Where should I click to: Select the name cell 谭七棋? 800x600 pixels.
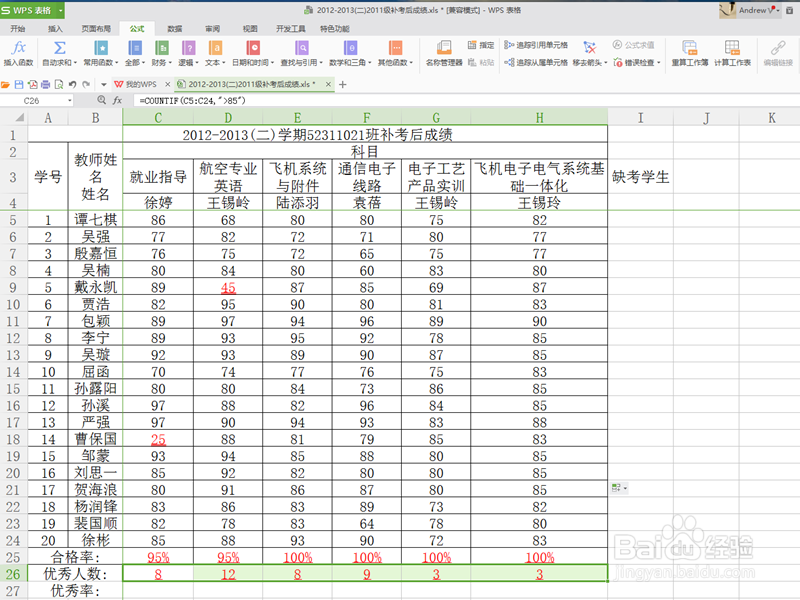click(x=95, y=220)
